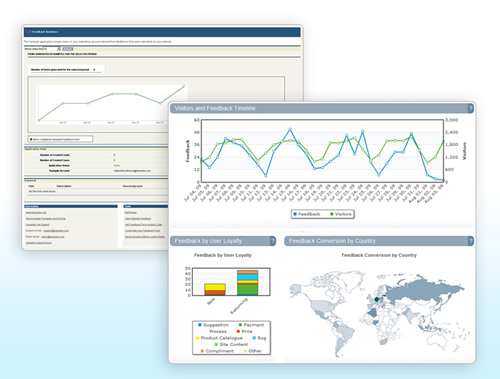500x379 pixels.
Task: Open the www.kampyle.com link
Action: click(36, 212)
